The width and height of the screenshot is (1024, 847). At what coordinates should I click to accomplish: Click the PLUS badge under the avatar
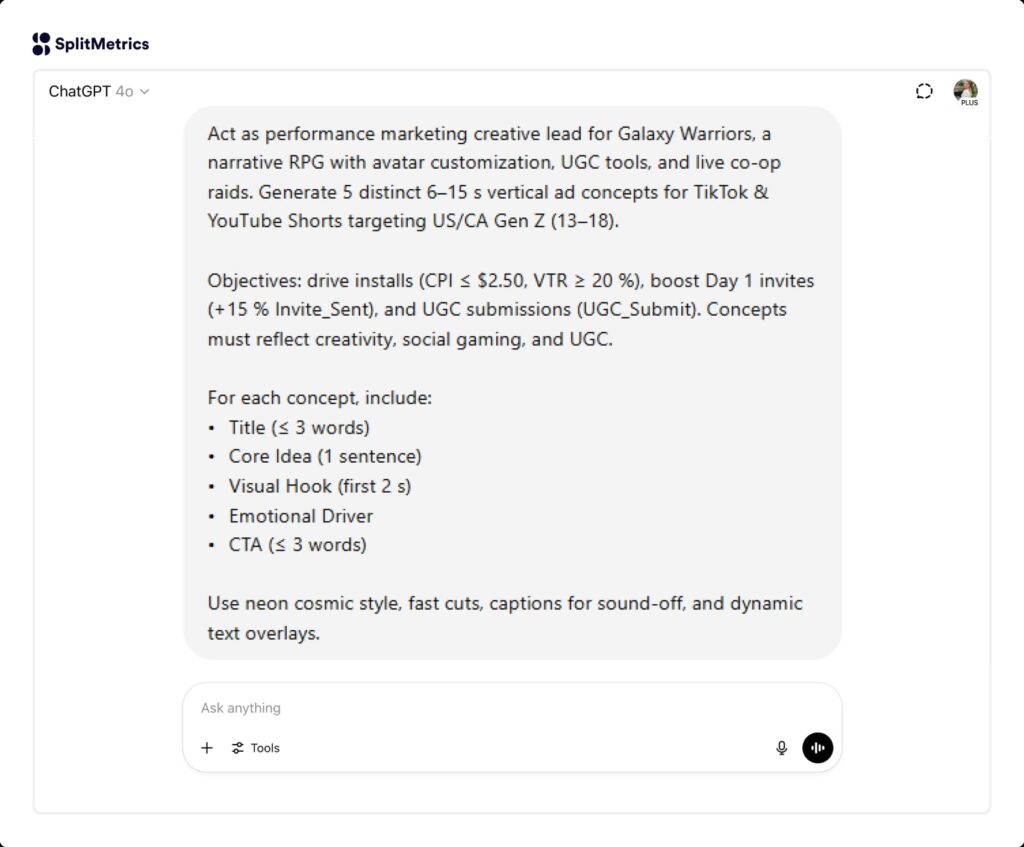click(x=968, y=101)
